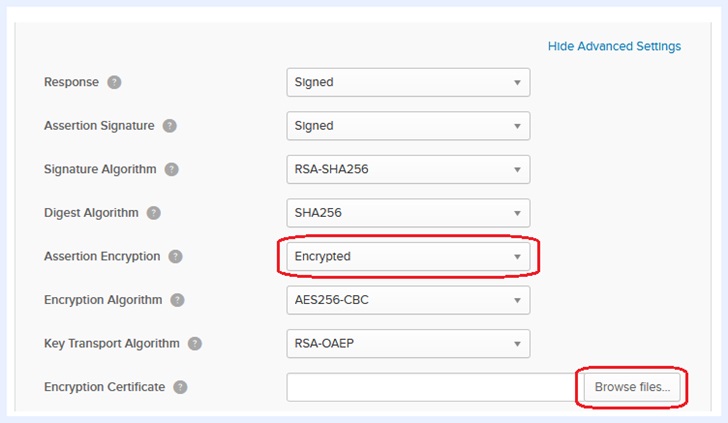
Task: Expand Encryption Algorithm AES256-CBC dropdown
Action: click(x=408, y=300)
